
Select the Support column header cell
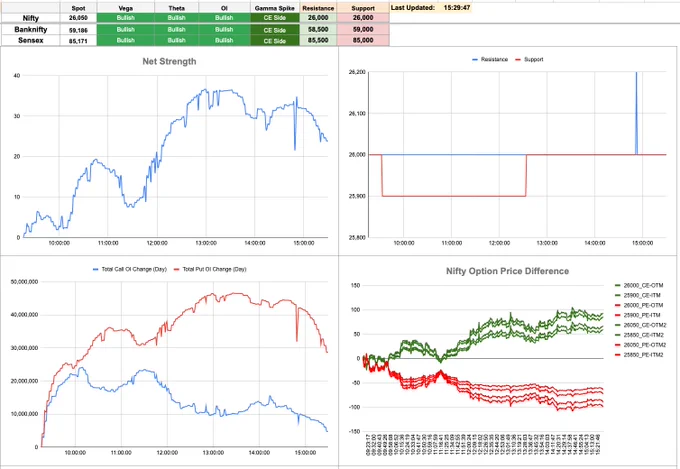tap(363, 8)
